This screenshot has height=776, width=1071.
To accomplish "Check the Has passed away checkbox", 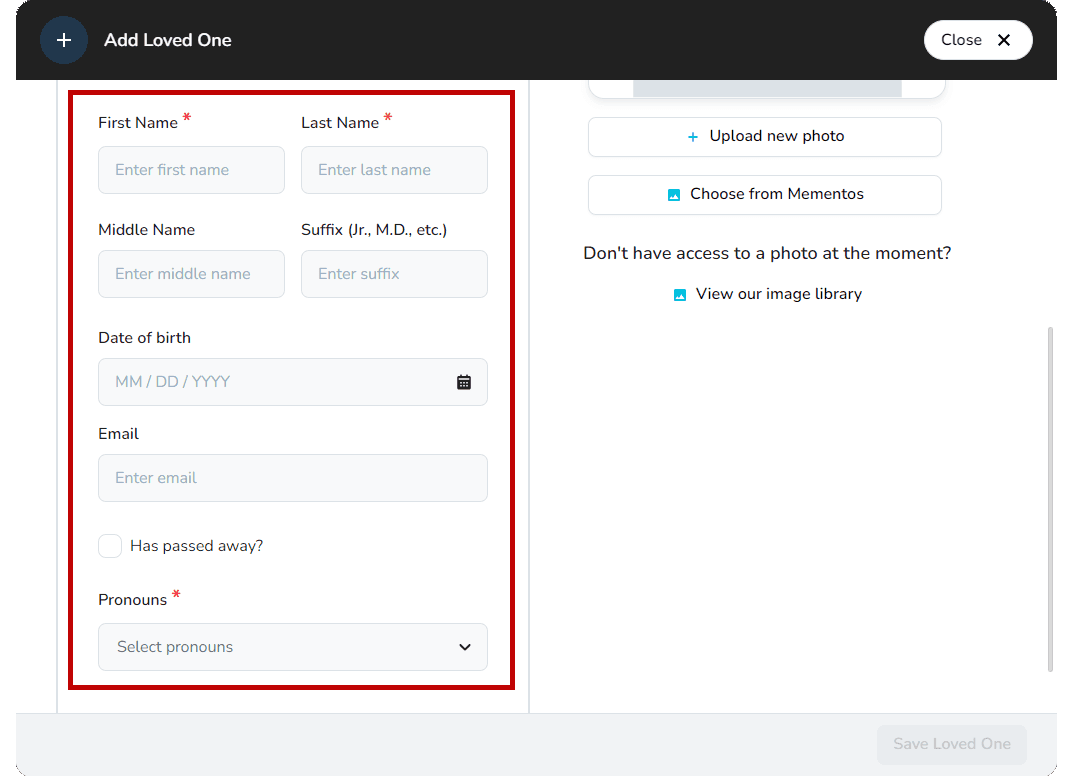I will coord(110,546).
